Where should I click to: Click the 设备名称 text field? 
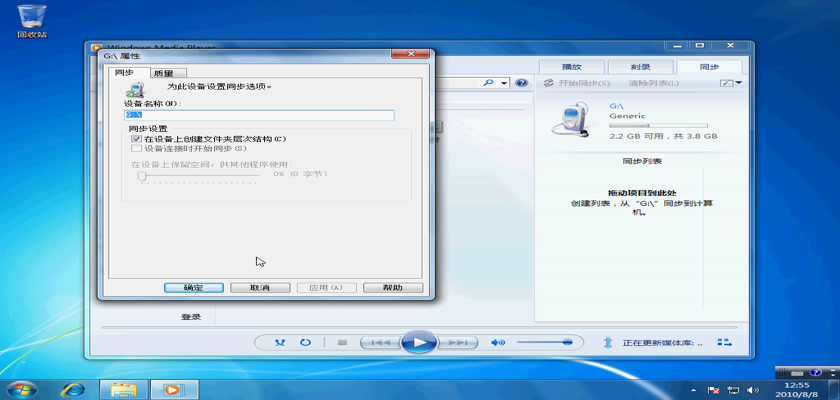coord(258,115)
